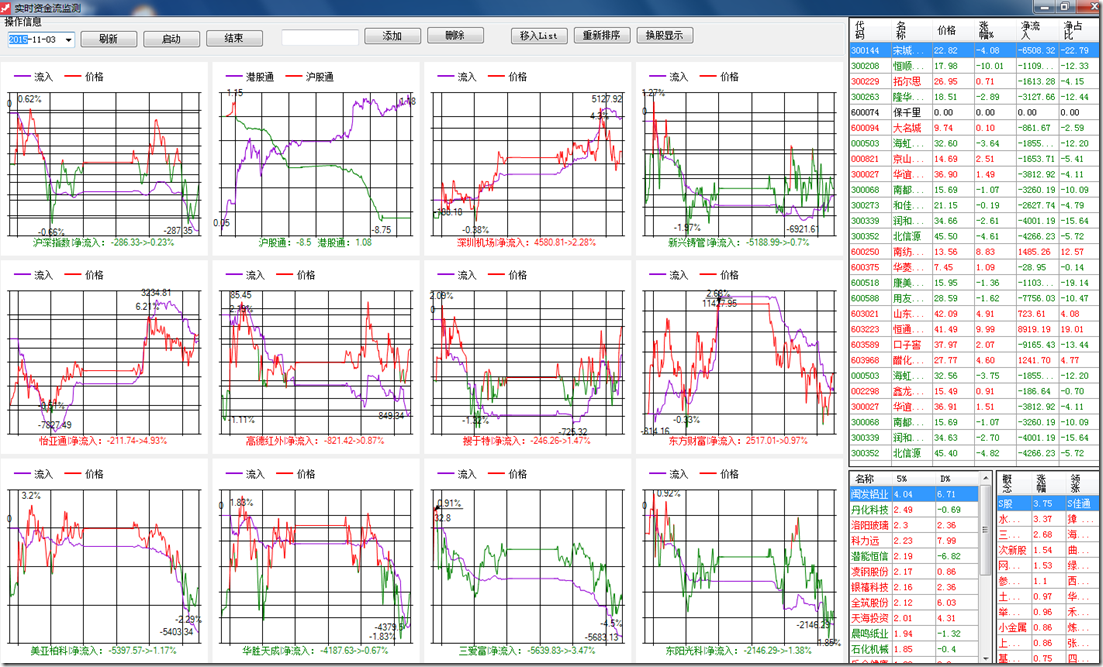Select stock row 603589 口子窖
Image resolution: width=1103 pixels, height=667 pixels.
[974, 345]
